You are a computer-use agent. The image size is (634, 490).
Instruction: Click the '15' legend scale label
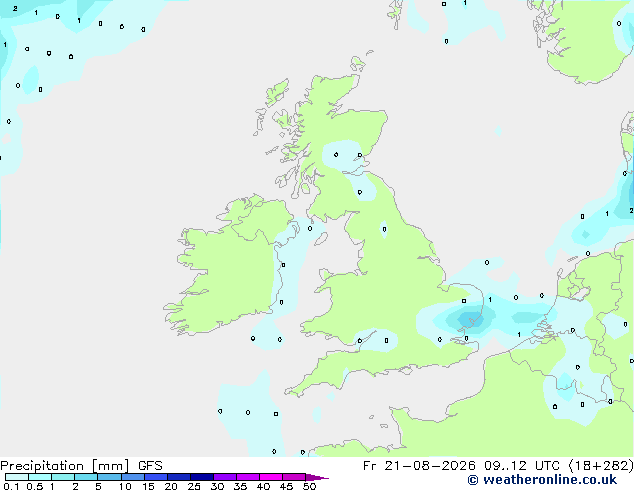click(x=148, y=486)
